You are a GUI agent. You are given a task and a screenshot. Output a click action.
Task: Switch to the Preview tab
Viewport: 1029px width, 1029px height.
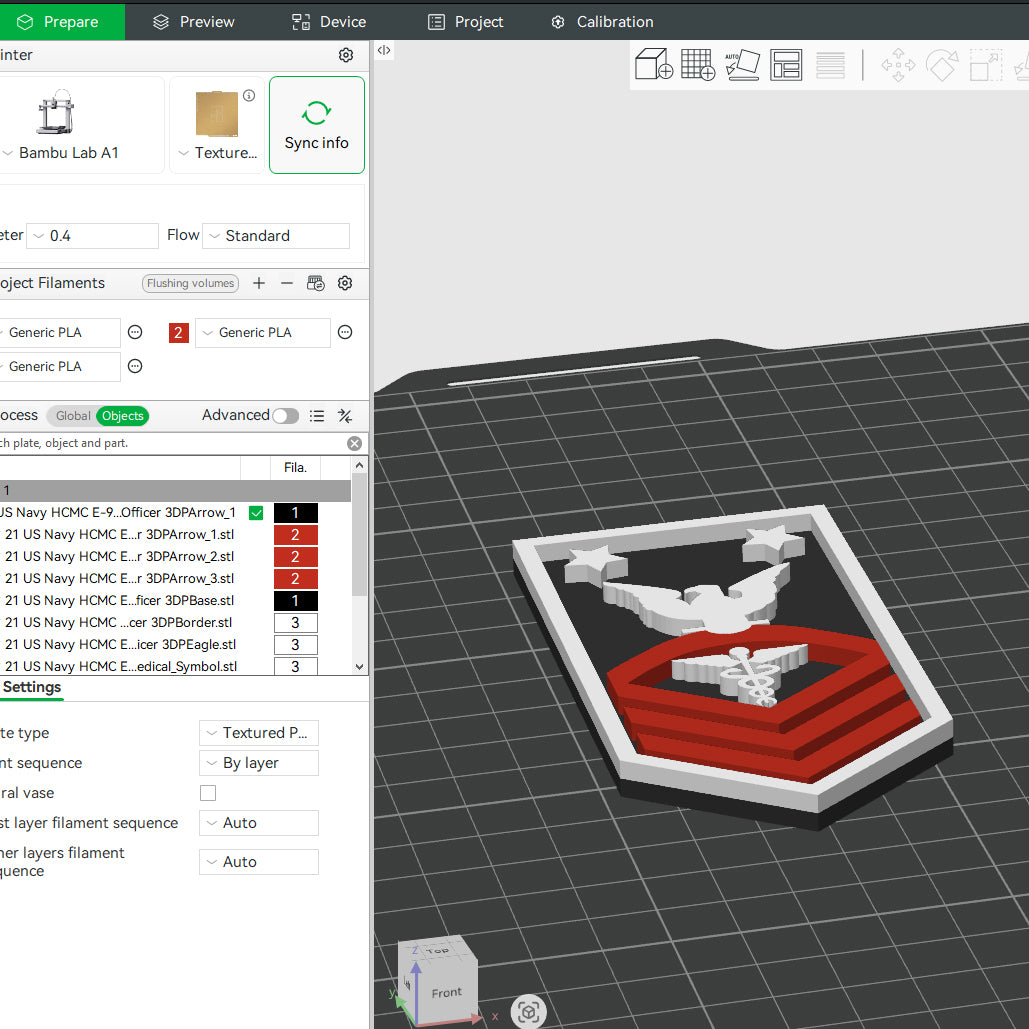(x=194, y=22)
